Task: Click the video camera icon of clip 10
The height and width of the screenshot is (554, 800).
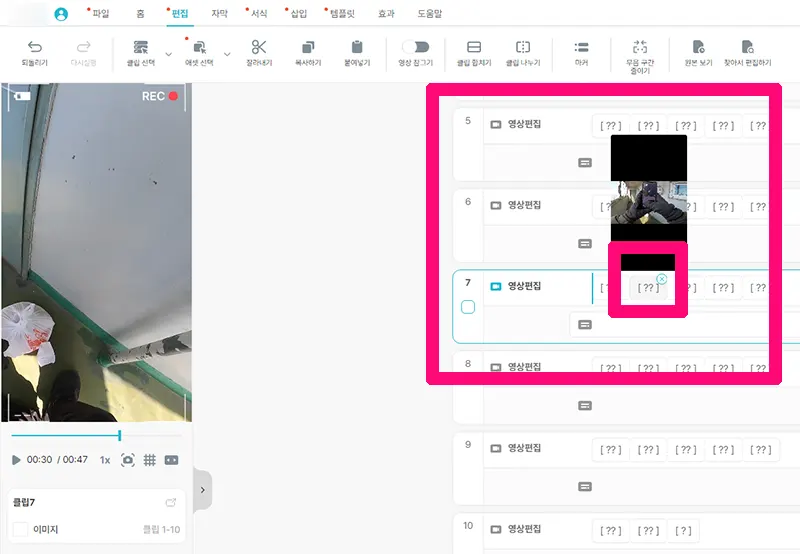Action: coord(495,530)
